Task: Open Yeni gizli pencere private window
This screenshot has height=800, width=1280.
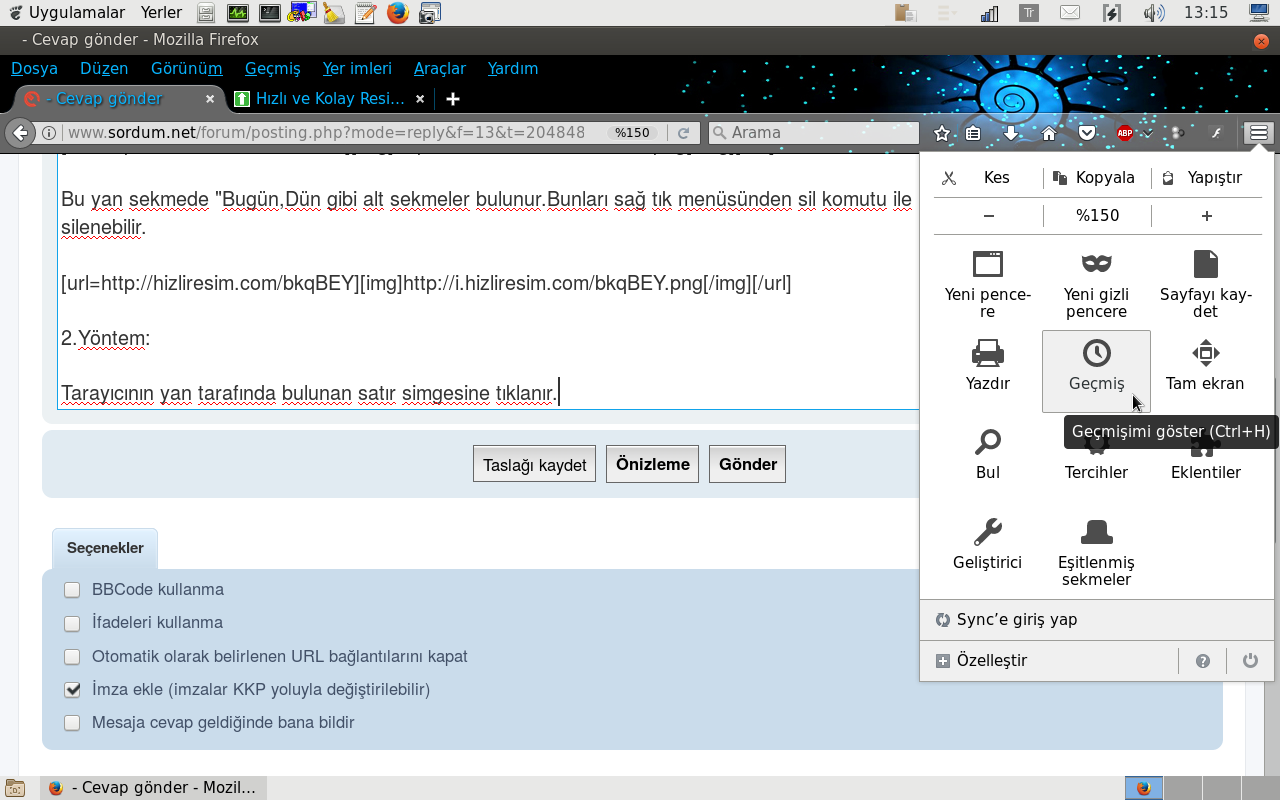Action: tap(1096, 284)
